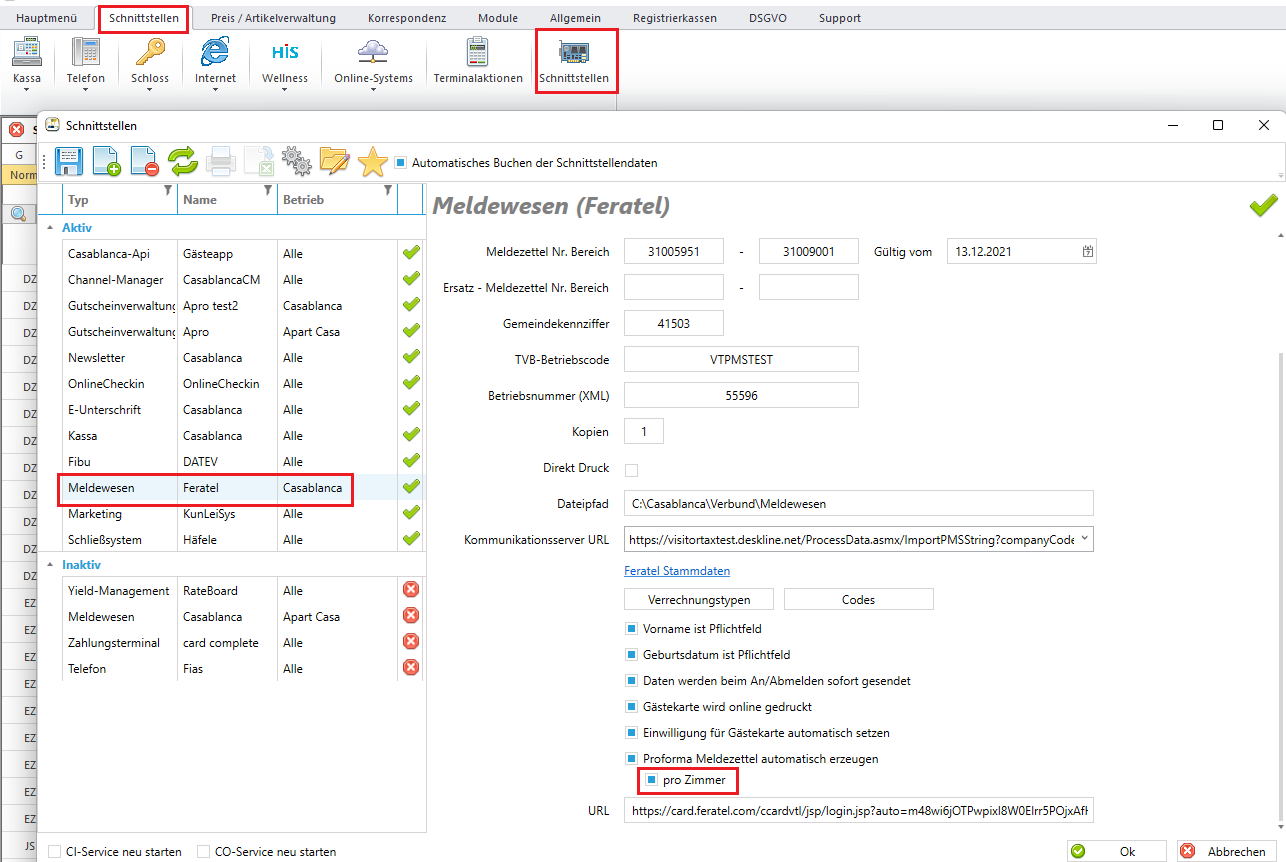Open the folder with pencil icon

click(x=334, y=161)
